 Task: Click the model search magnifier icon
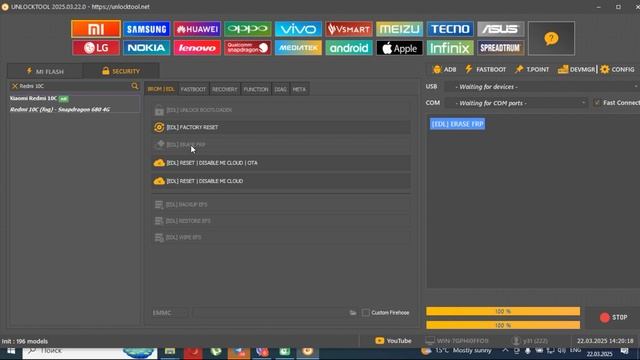135,86
